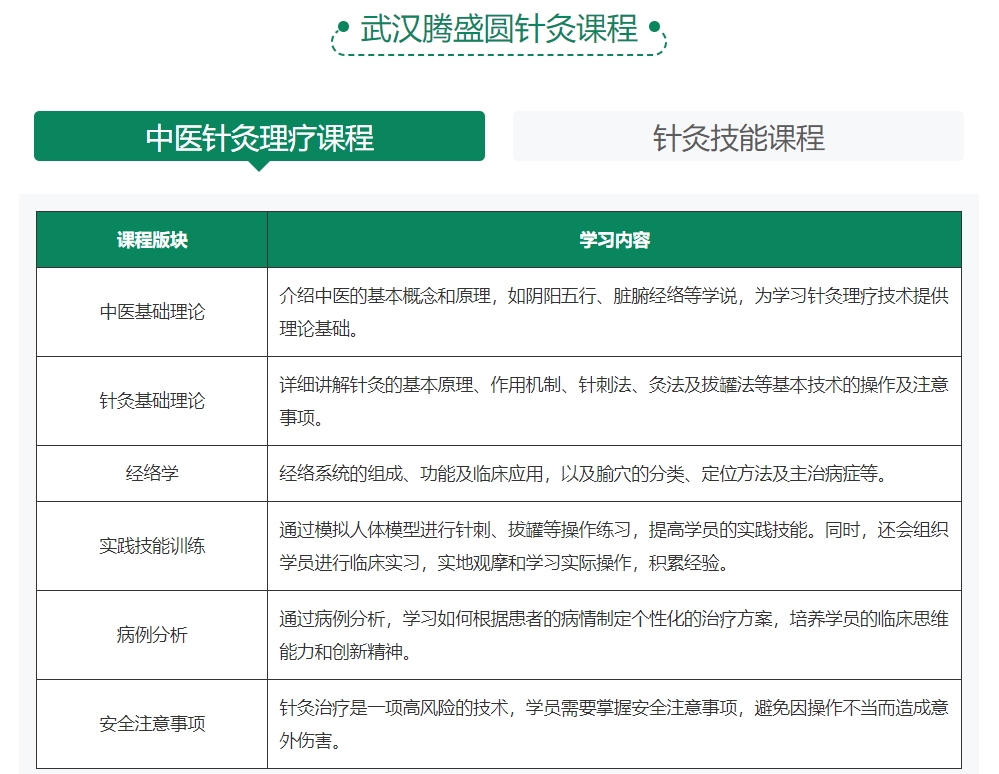999x774 pixels.
Task: Click the description starting 通过病例分析
Action: coord(614,635)
